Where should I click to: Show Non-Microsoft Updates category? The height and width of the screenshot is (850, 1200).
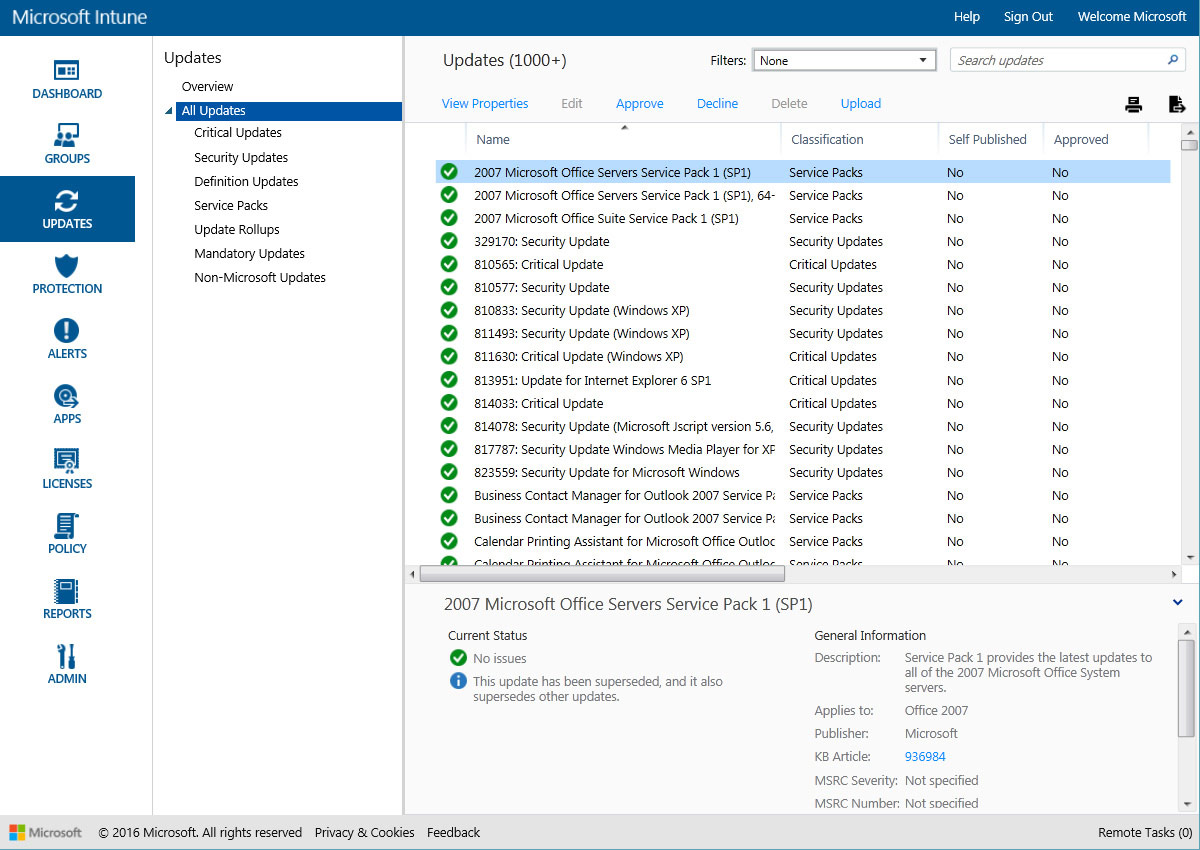tap(260, 277)
